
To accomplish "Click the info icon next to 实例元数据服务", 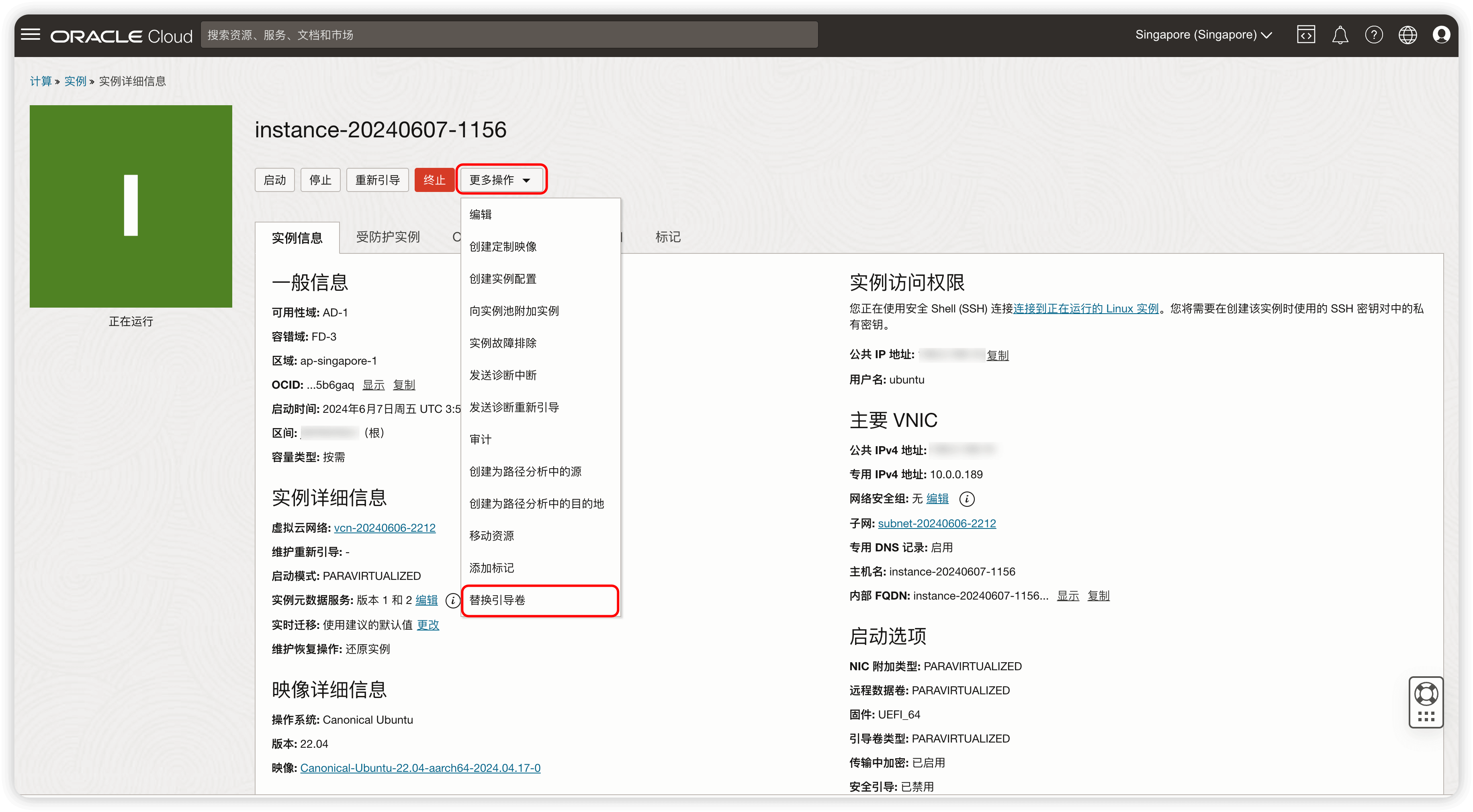I will pos(452,601).
